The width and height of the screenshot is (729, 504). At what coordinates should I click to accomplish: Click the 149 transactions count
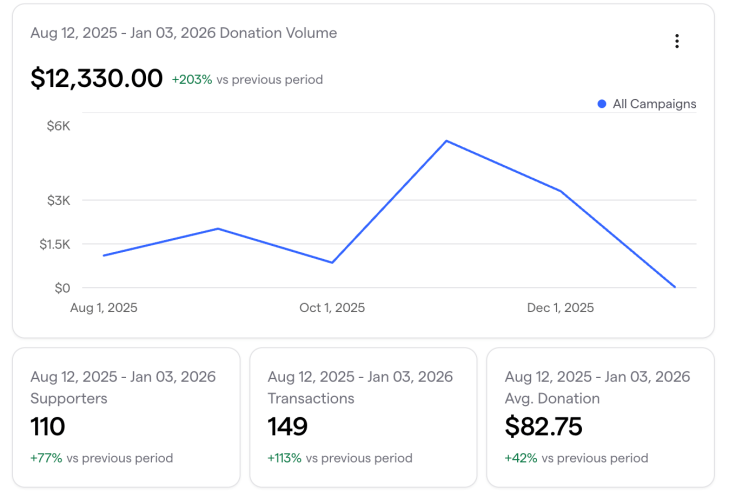coord(288,427)
